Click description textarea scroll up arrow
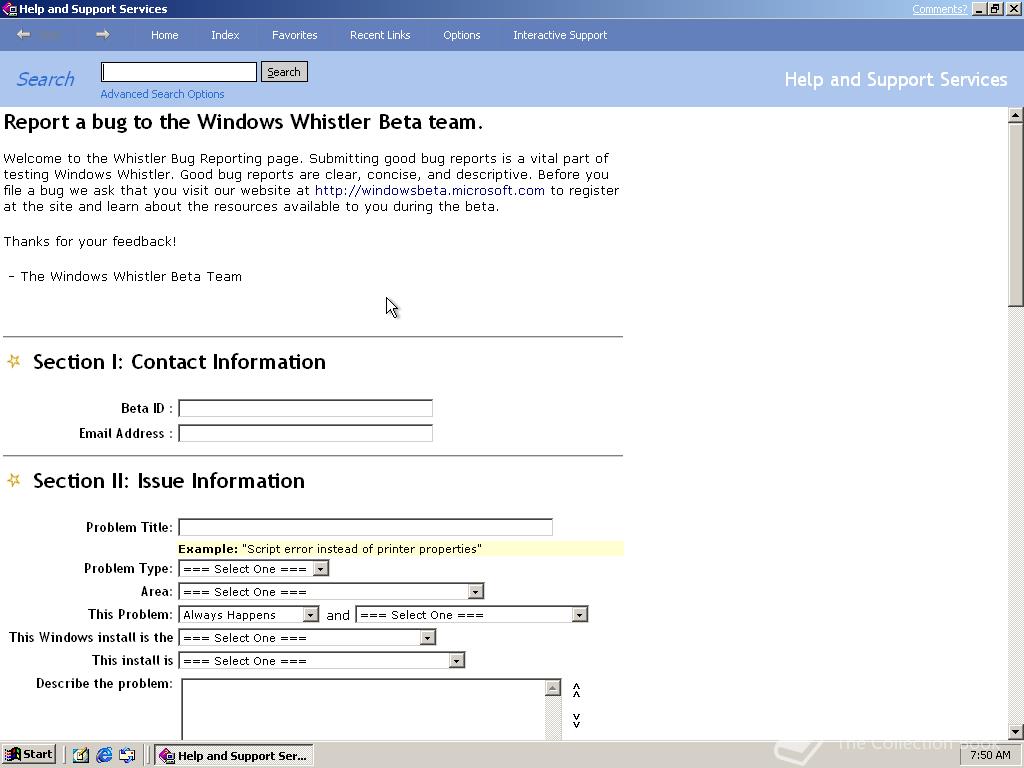The image size is (1024, 768). tap(552, 688)
